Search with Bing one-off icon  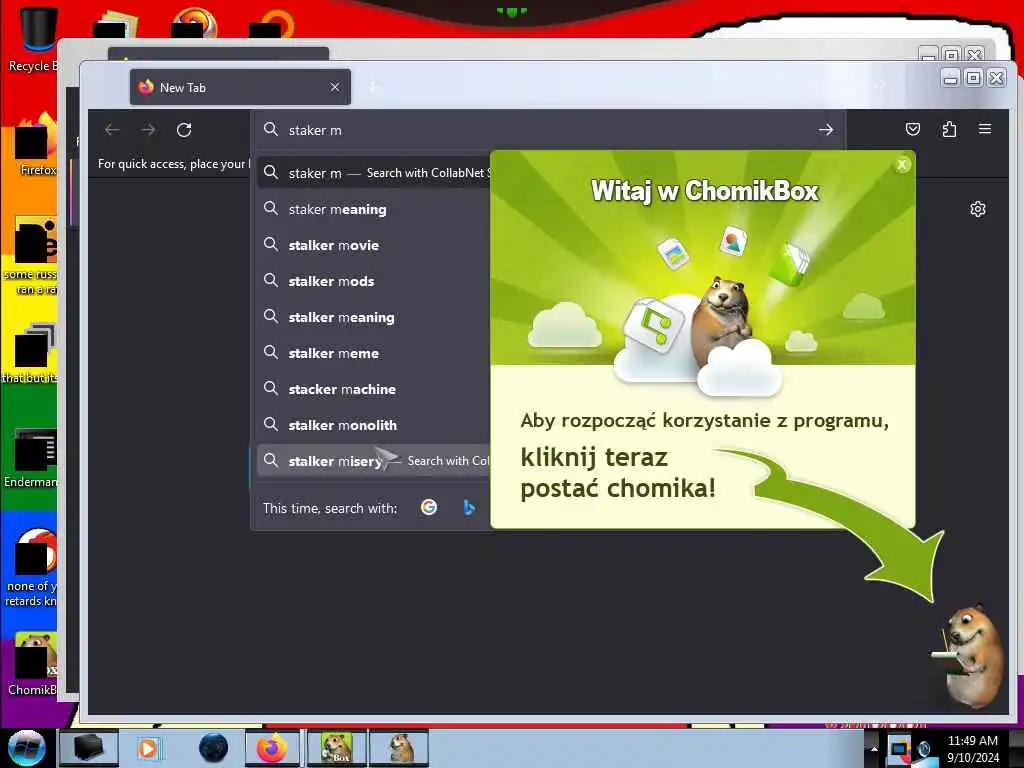(x=468, y=507)
